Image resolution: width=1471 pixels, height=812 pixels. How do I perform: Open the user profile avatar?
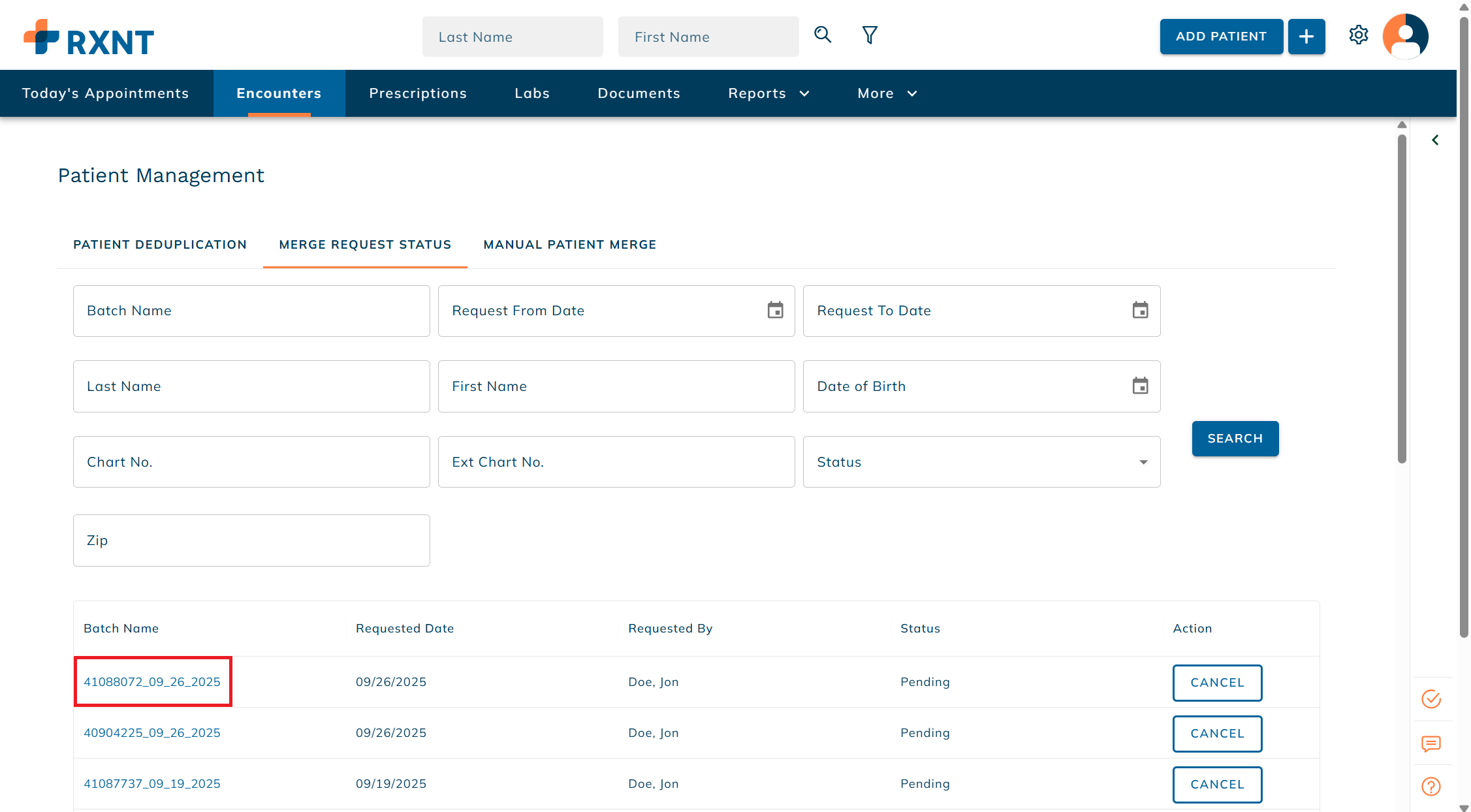[1405, 37]
